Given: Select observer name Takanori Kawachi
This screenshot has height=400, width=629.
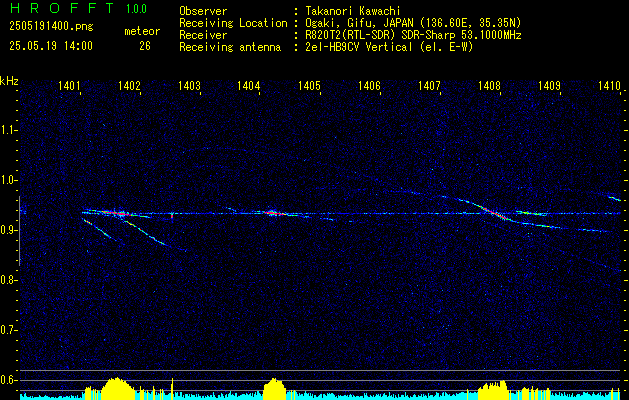Looking at the screenshot, I should [351, 11].
